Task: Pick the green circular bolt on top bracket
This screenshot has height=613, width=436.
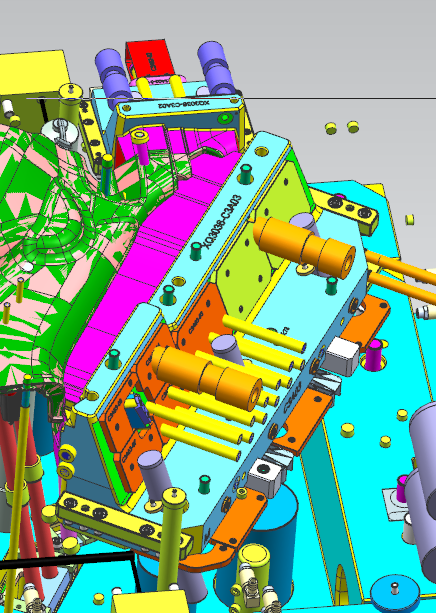Action: [225, 117]
